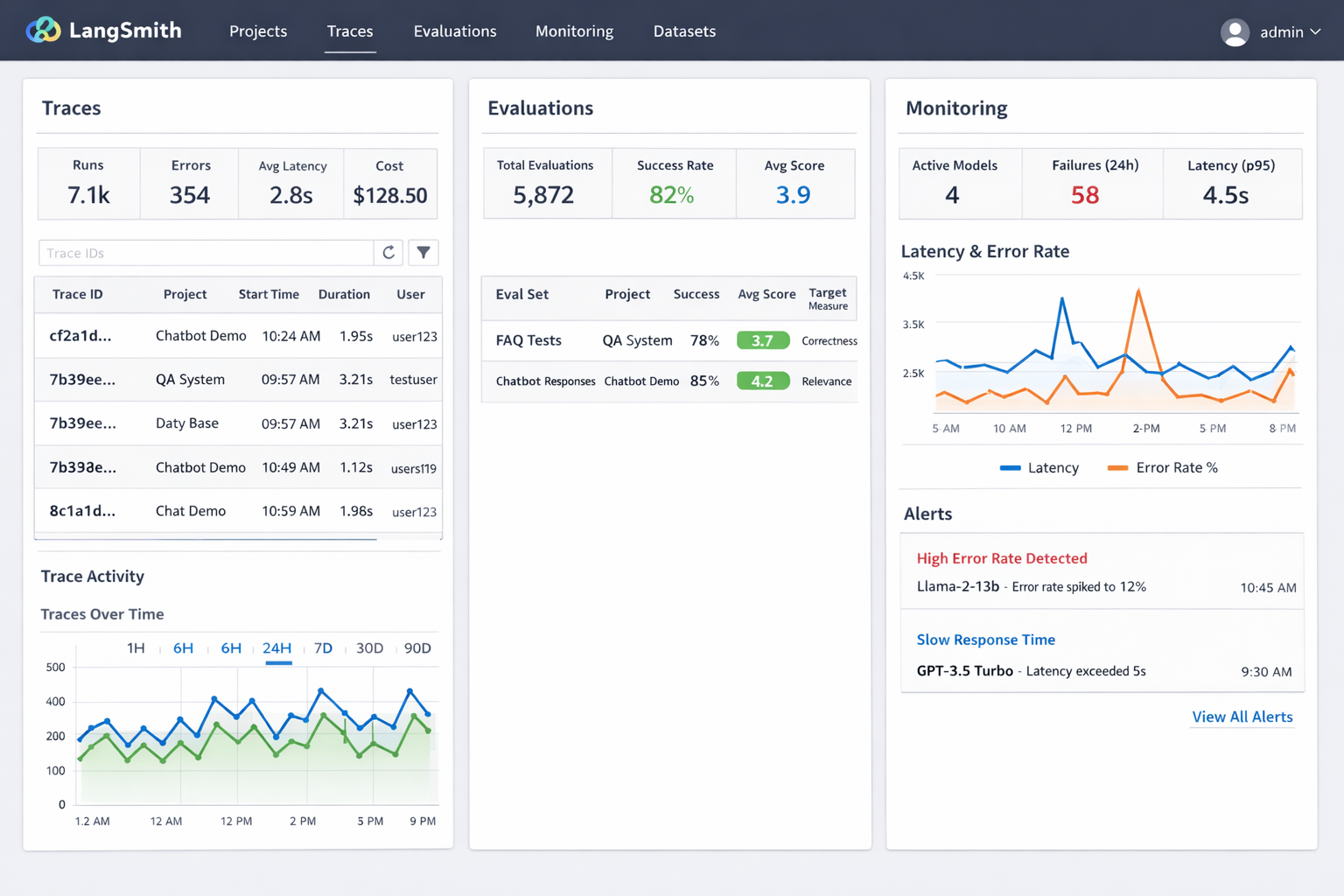Viewport: 1344px width, 896px height.
Task: Select the 24H time range
Action: pos(276,648)
